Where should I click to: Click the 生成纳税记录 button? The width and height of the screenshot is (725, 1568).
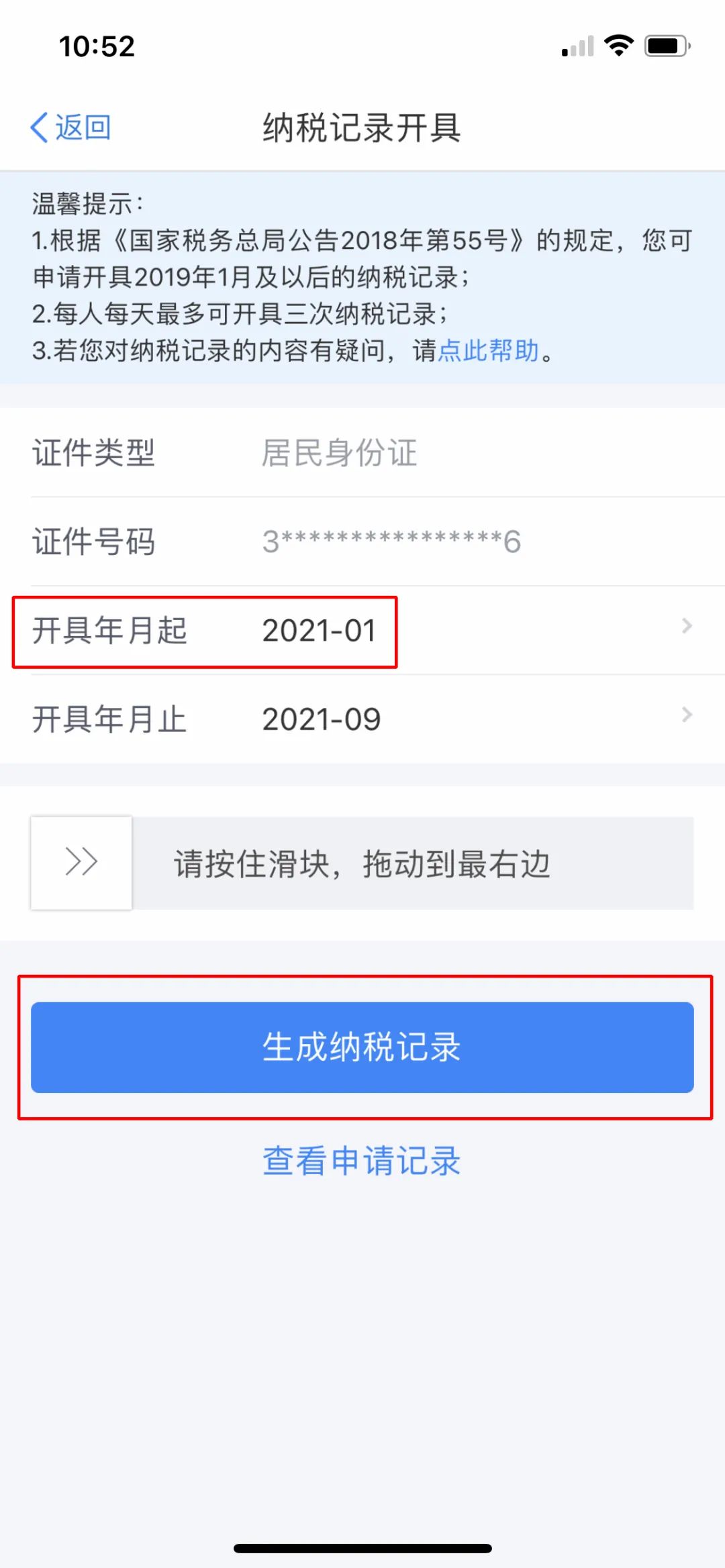(362, 1047)
